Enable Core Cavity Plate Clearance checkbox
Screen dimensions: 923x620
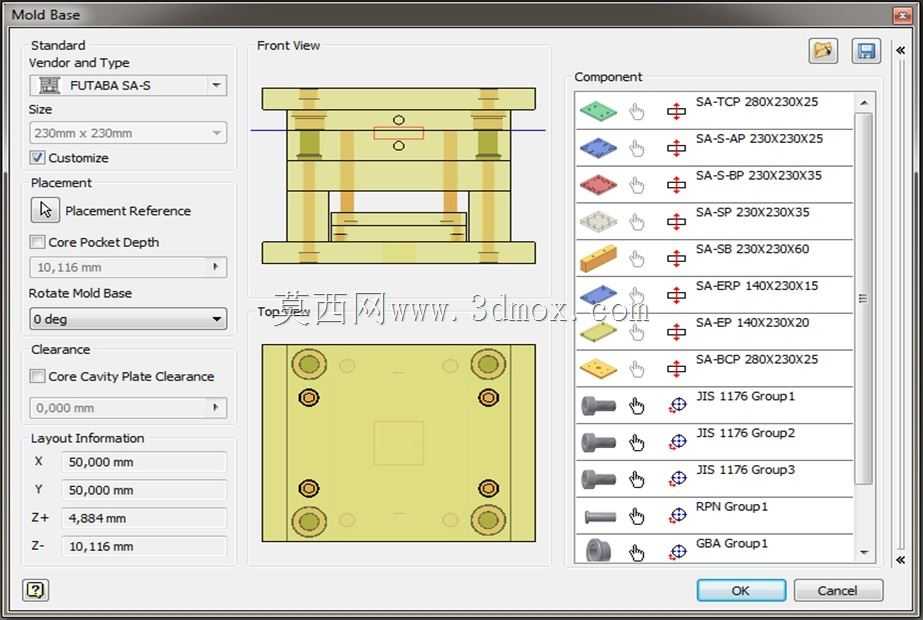[x=37, y=376]
